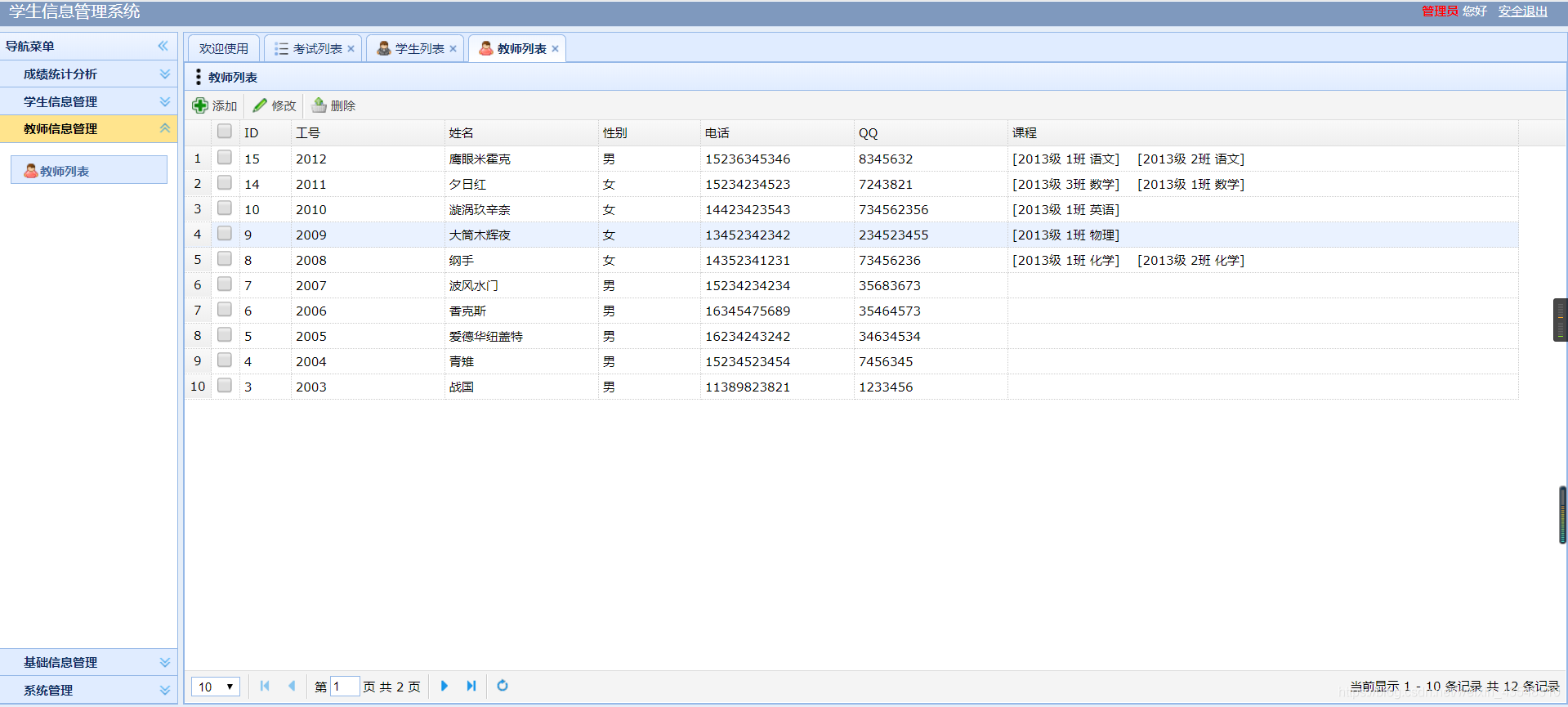This screenshot has height=707, width=1568.
Task: Check the row for teacher 爱德华纽盖特
Action: point(225,335)
